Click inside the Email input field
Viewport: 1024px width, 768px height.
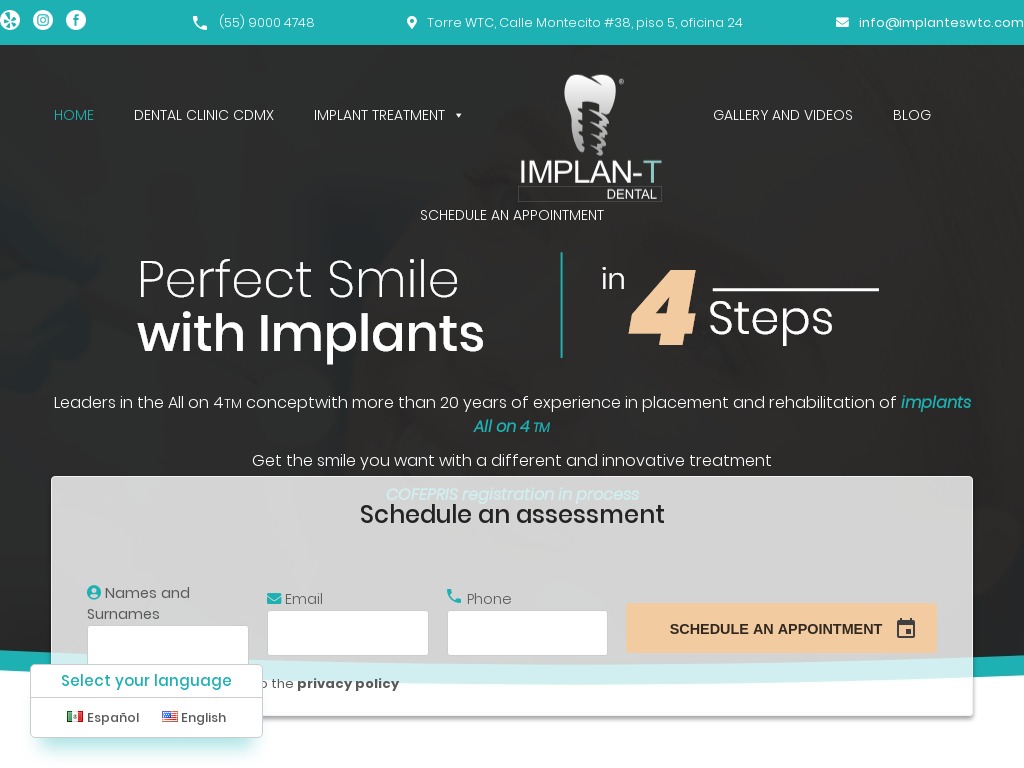tap(348, 633)
